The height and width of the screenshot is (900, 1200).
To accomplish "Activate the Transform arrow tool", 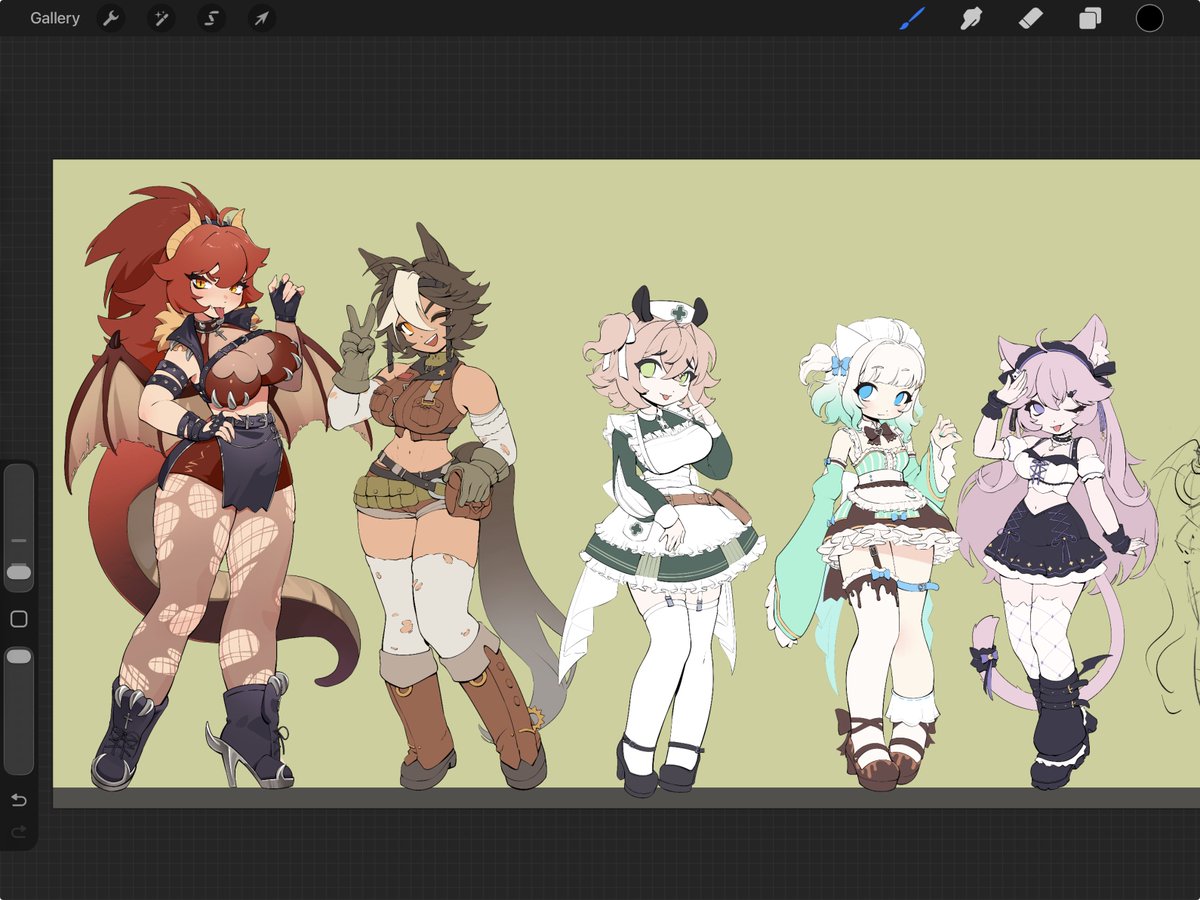I will tap(261, 18).
